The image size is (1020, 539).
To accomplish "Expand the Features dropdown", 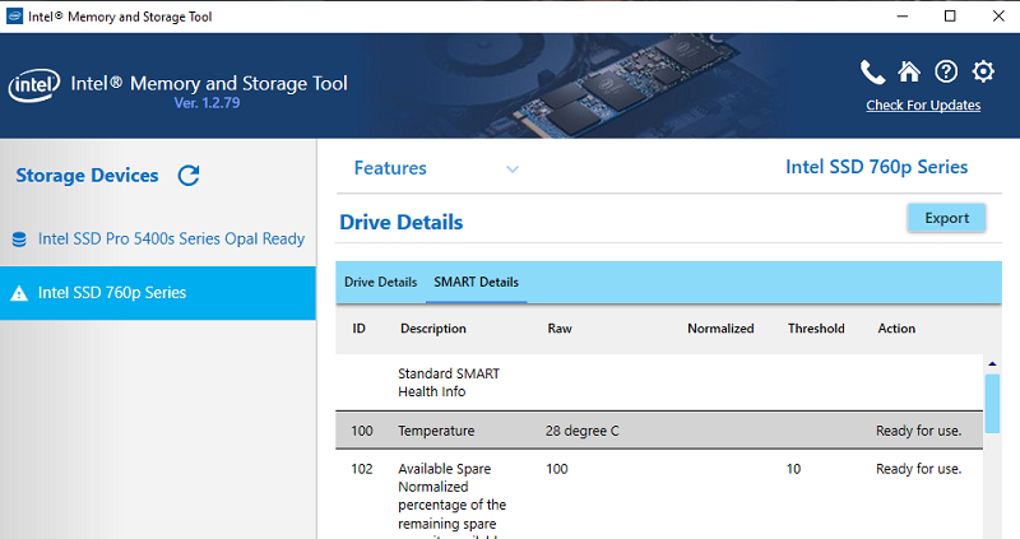I will [x=390, y=168].
